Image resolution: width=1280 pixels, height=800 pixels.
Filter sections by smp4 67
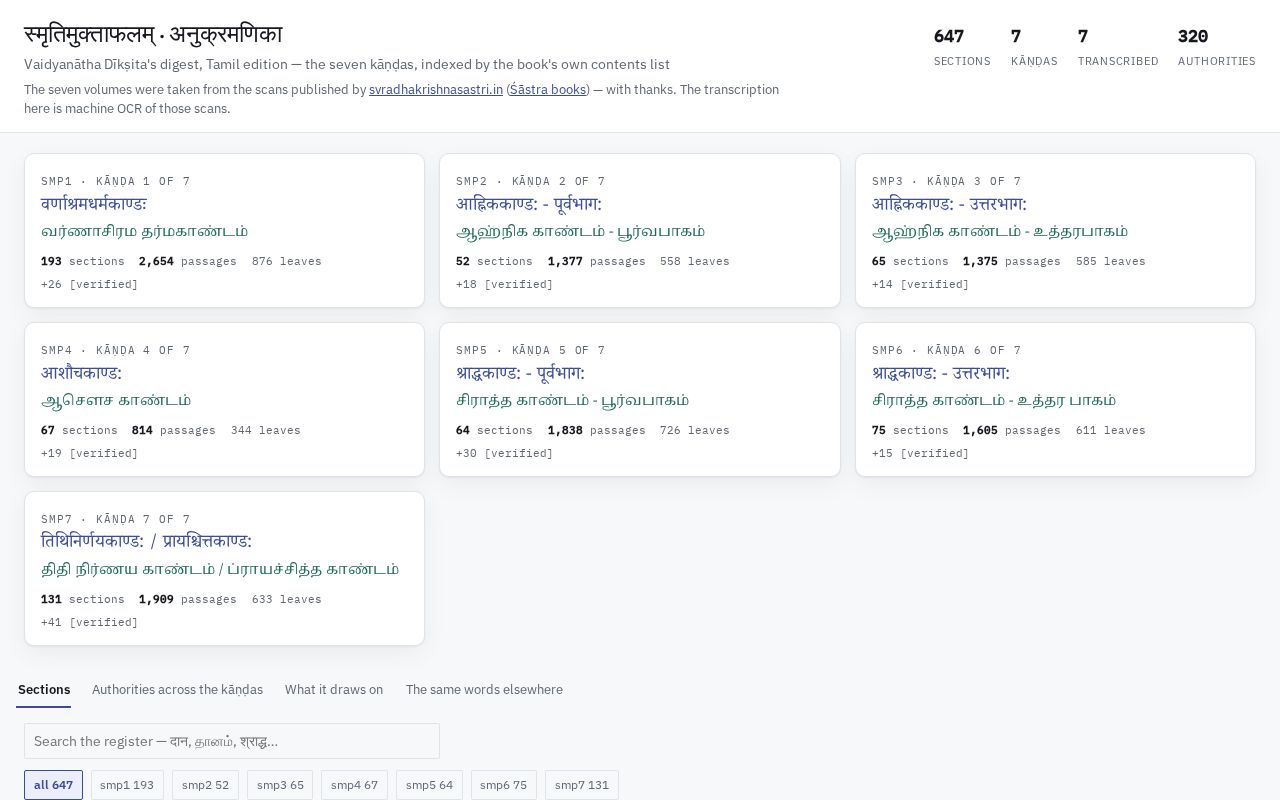354,785
